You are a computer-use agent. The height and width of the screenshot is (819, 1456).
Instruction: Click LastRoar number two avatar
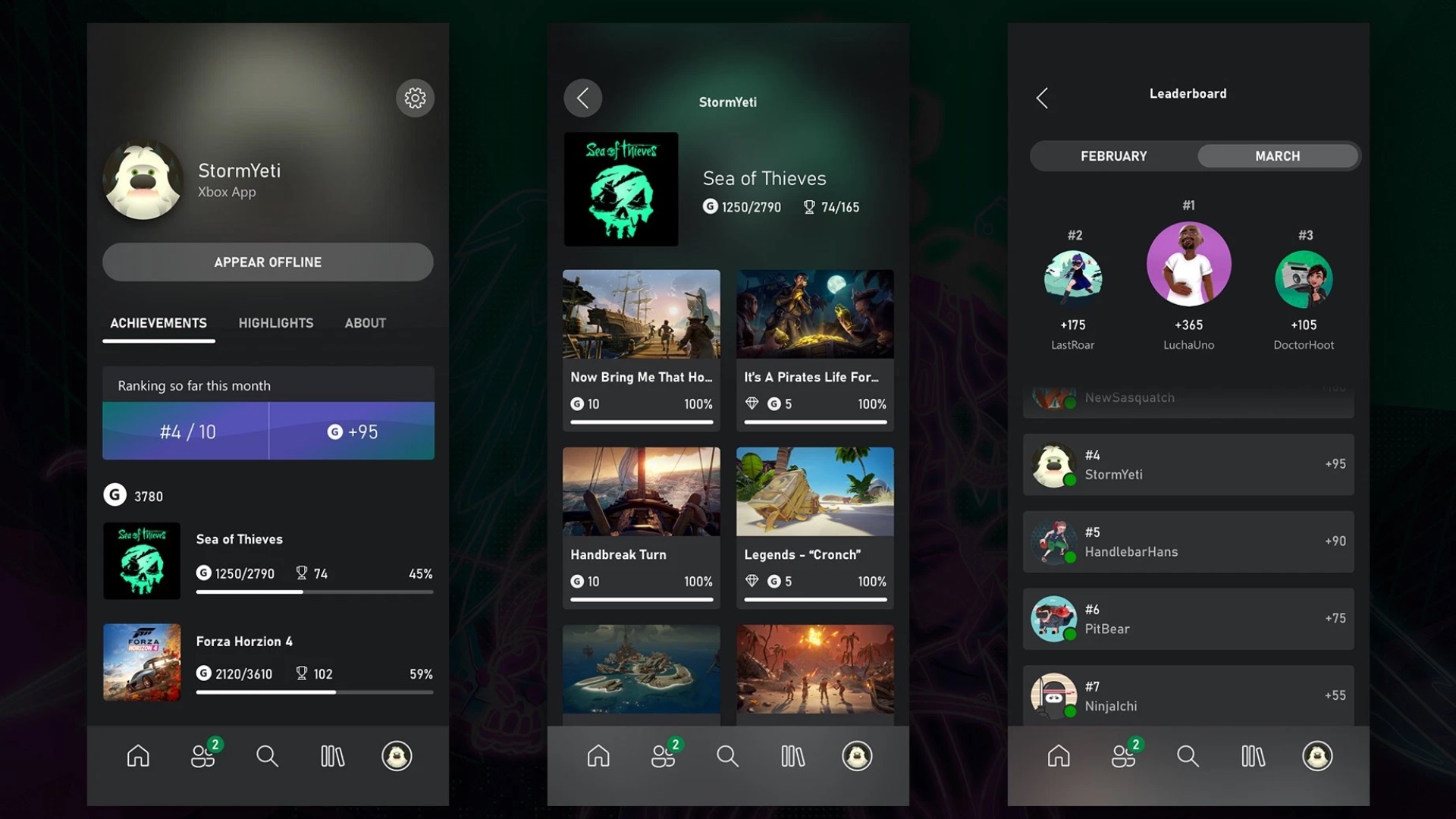click(x=1073, y=279)
